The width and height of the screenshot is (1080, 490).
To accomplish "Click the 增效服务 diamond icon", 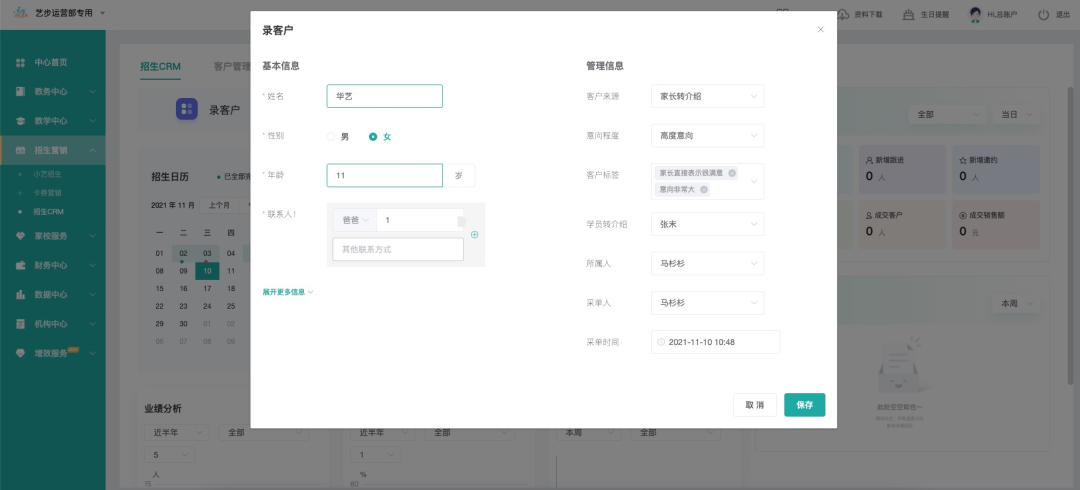I will pos(21,354).
